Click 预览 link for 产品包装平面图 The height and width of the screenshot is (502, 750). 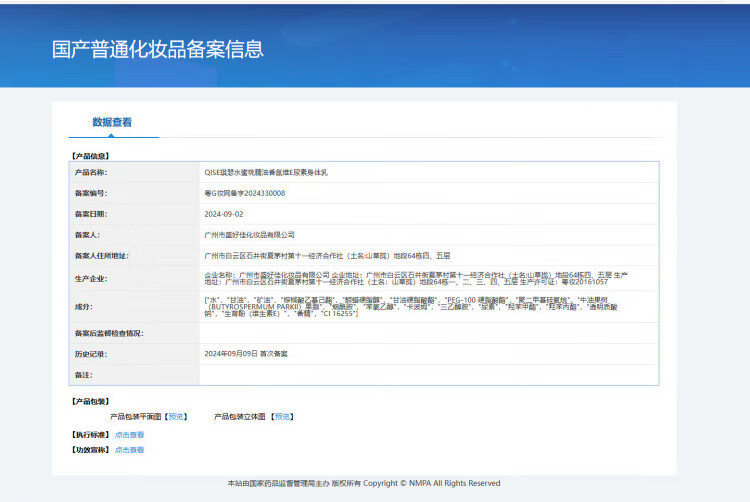pyautogui.click(x=176, y=416)
